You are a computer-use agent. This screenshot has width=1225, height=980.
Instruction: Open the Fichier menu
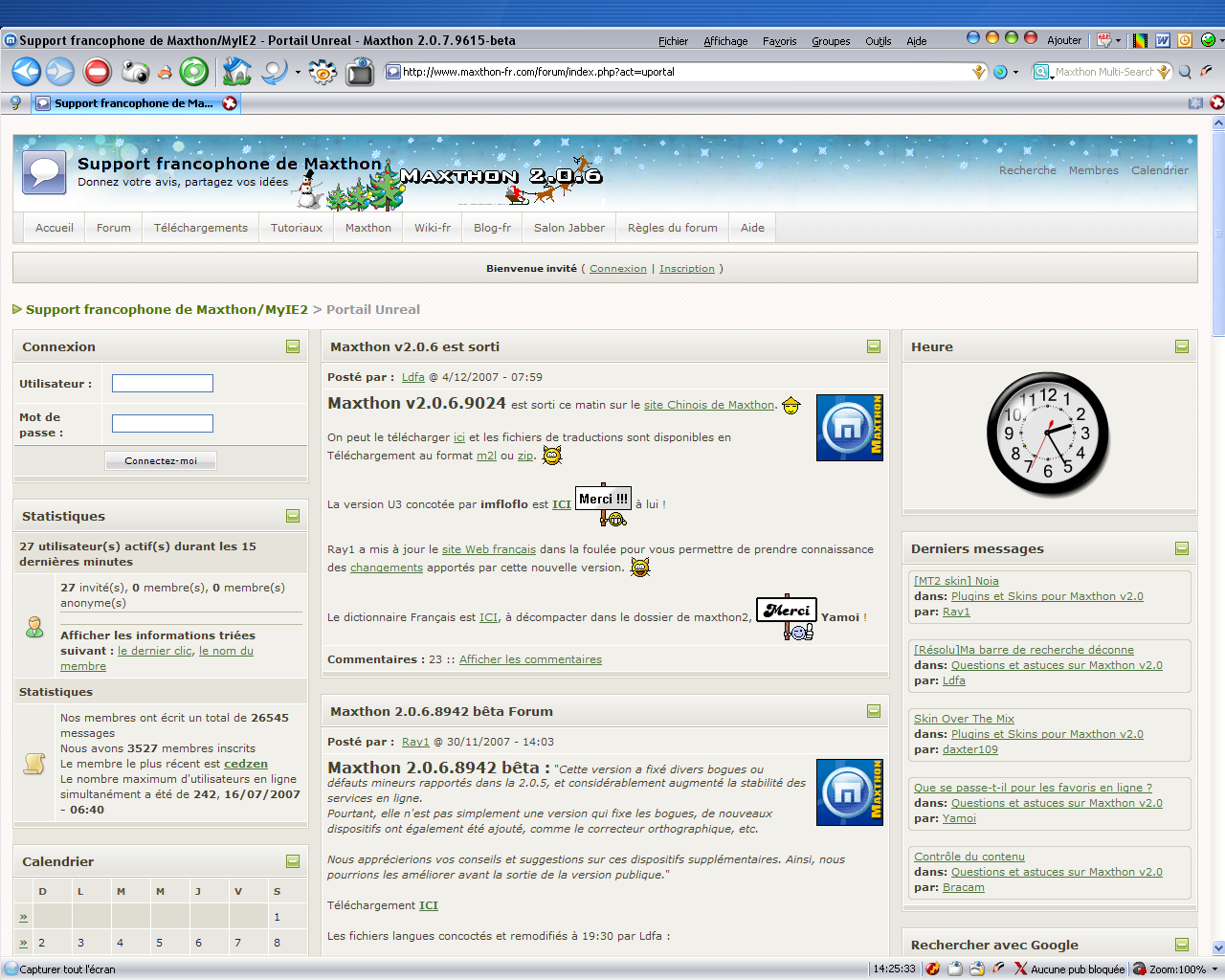(x=673, y=41)
